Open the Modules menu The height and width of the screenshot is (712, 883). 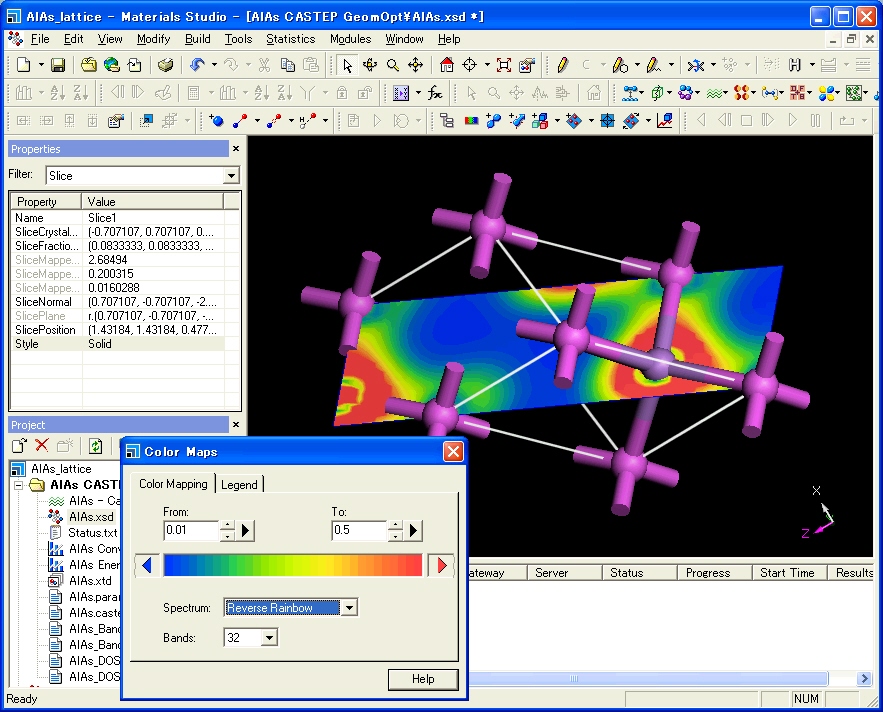click(350, 39)
